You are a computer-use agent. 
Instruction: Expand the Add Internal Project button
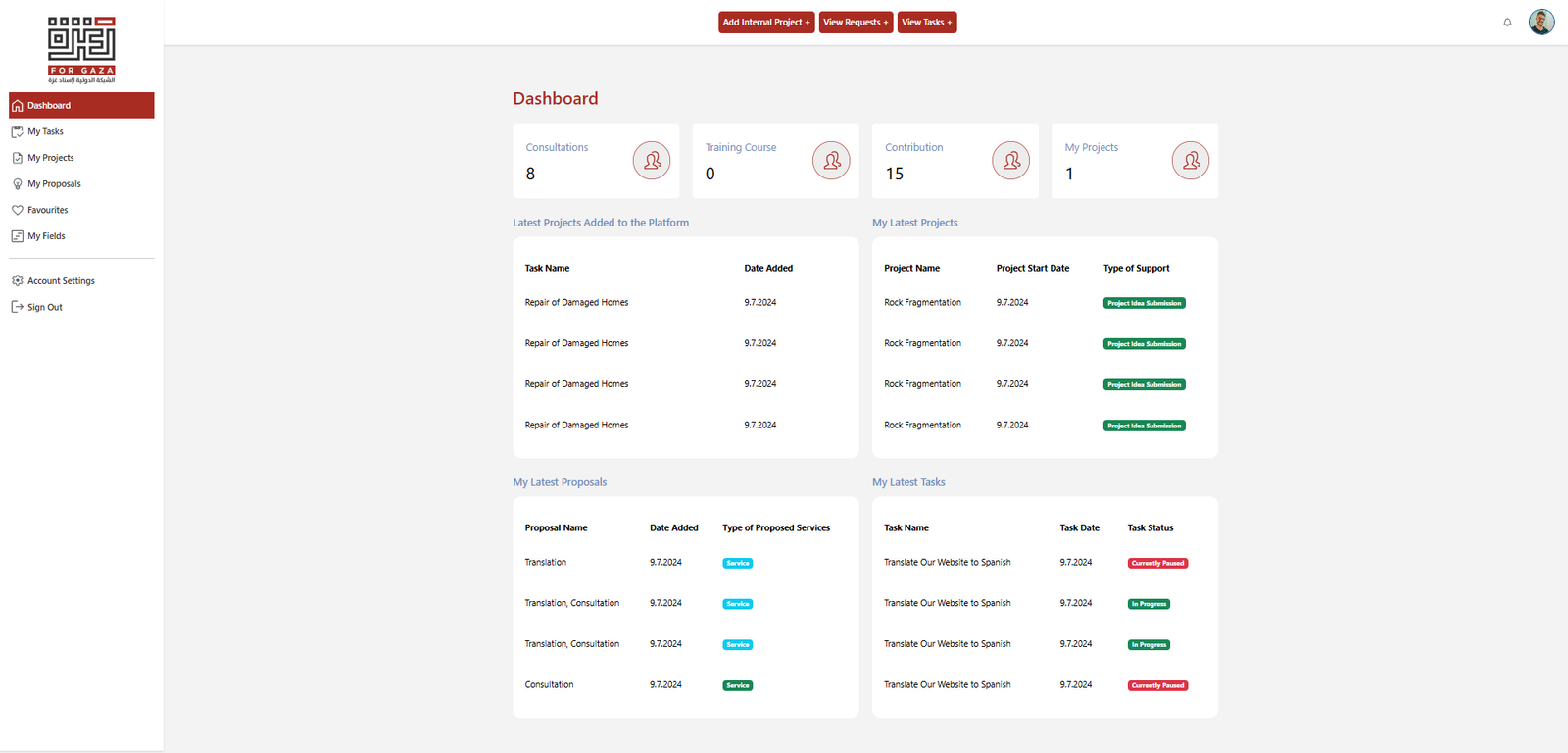pos(766,23)
